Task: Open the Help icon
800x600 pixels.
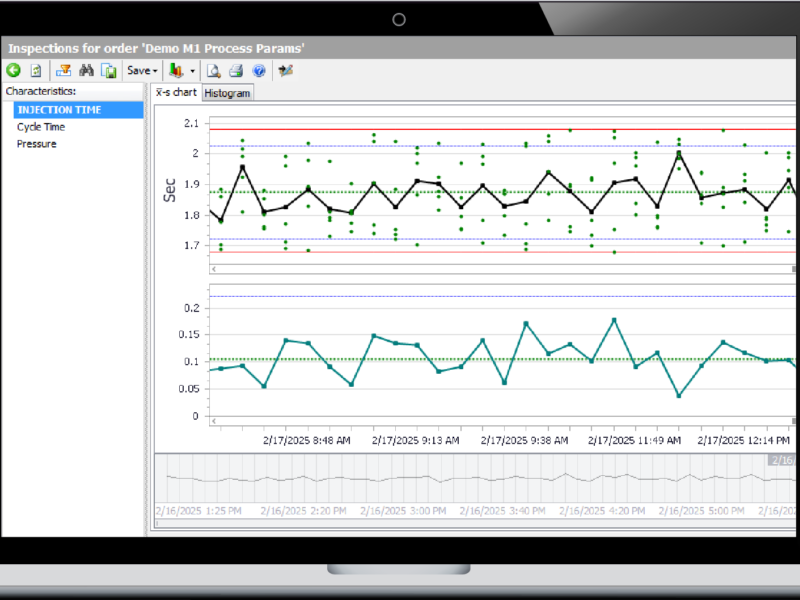Action: point(258,70)
